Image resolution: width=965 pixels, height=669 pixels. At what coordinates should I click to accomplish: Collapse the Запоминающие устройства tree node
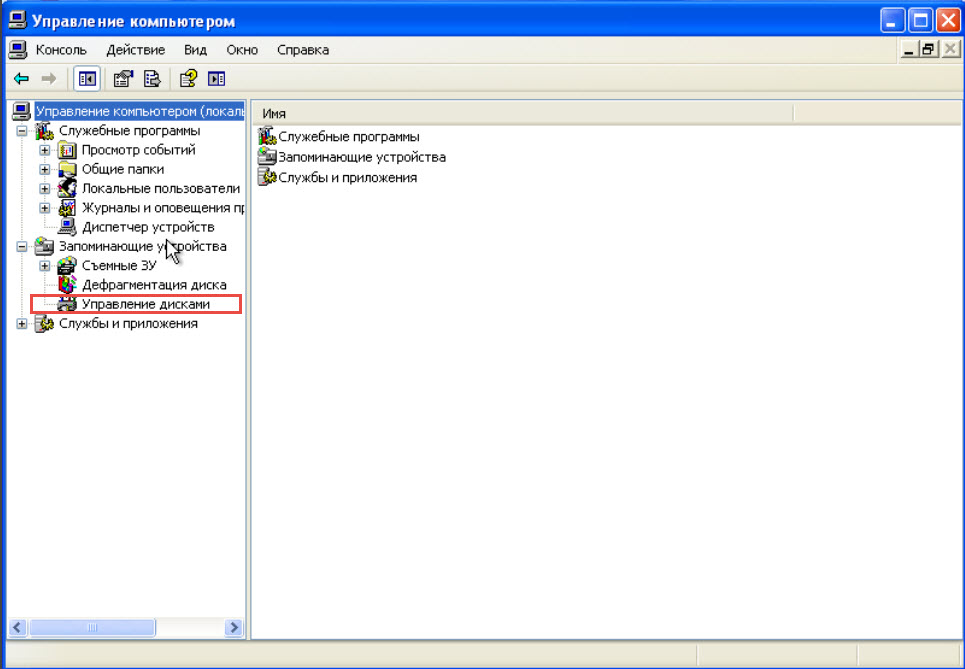[x=22, y=246]
